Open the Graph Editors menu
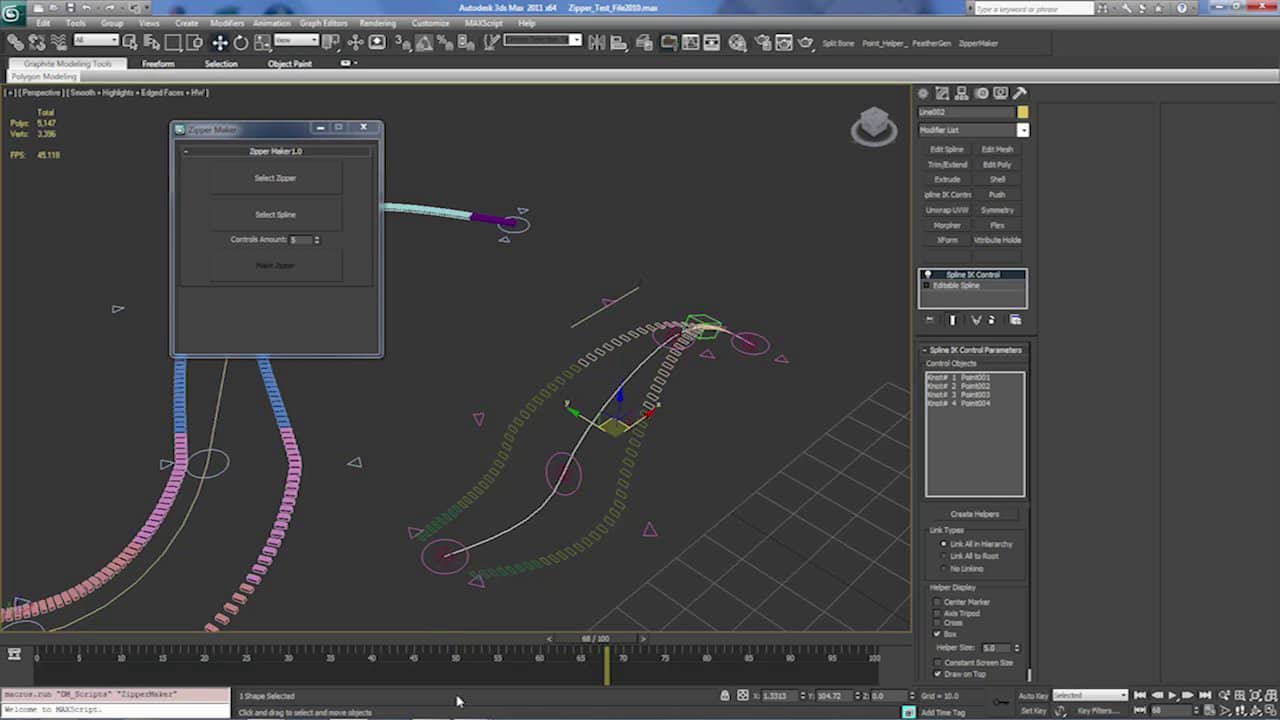 pos(323,23)
